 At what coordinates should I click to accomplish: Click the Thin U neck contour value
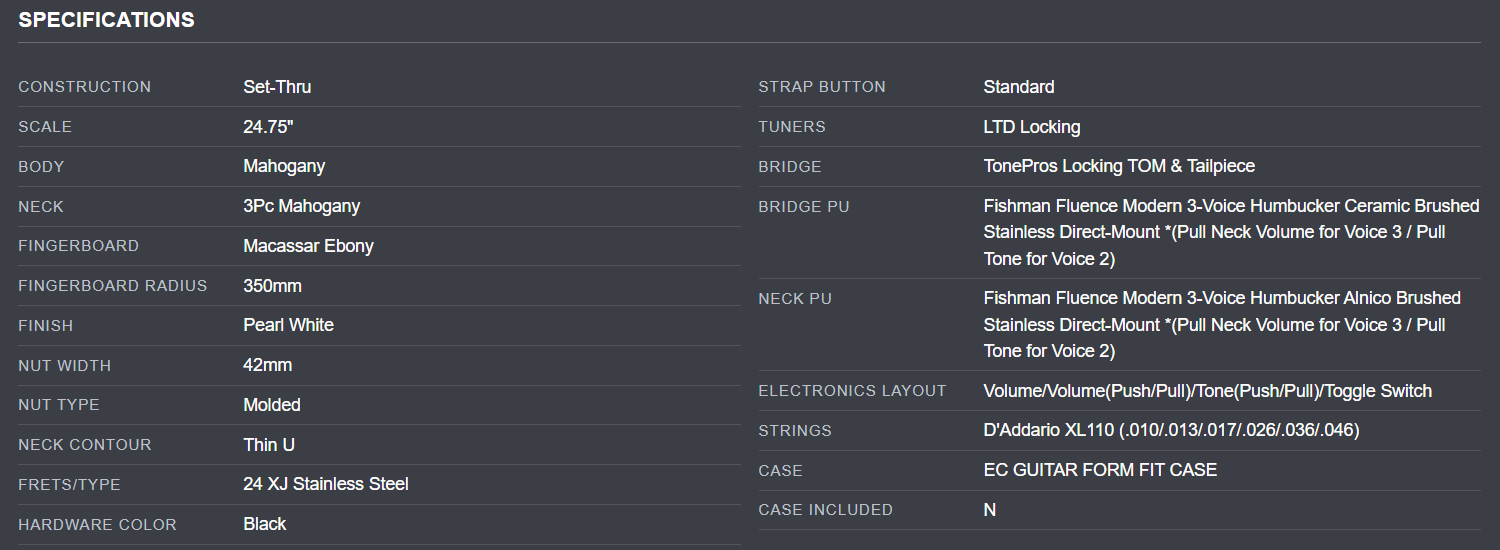[x=269, y=445]
